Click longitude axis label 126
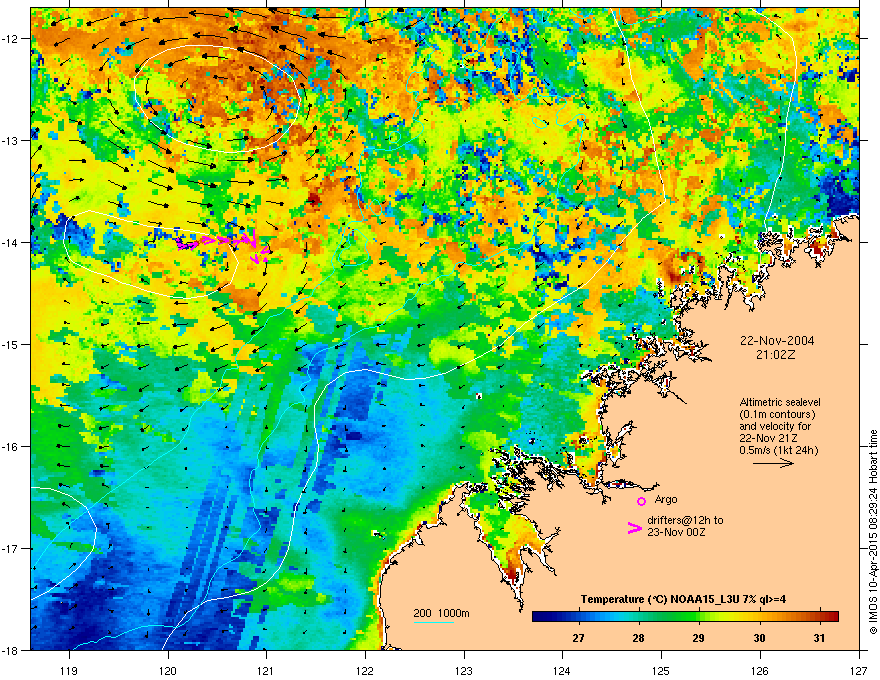 point(760,670)
